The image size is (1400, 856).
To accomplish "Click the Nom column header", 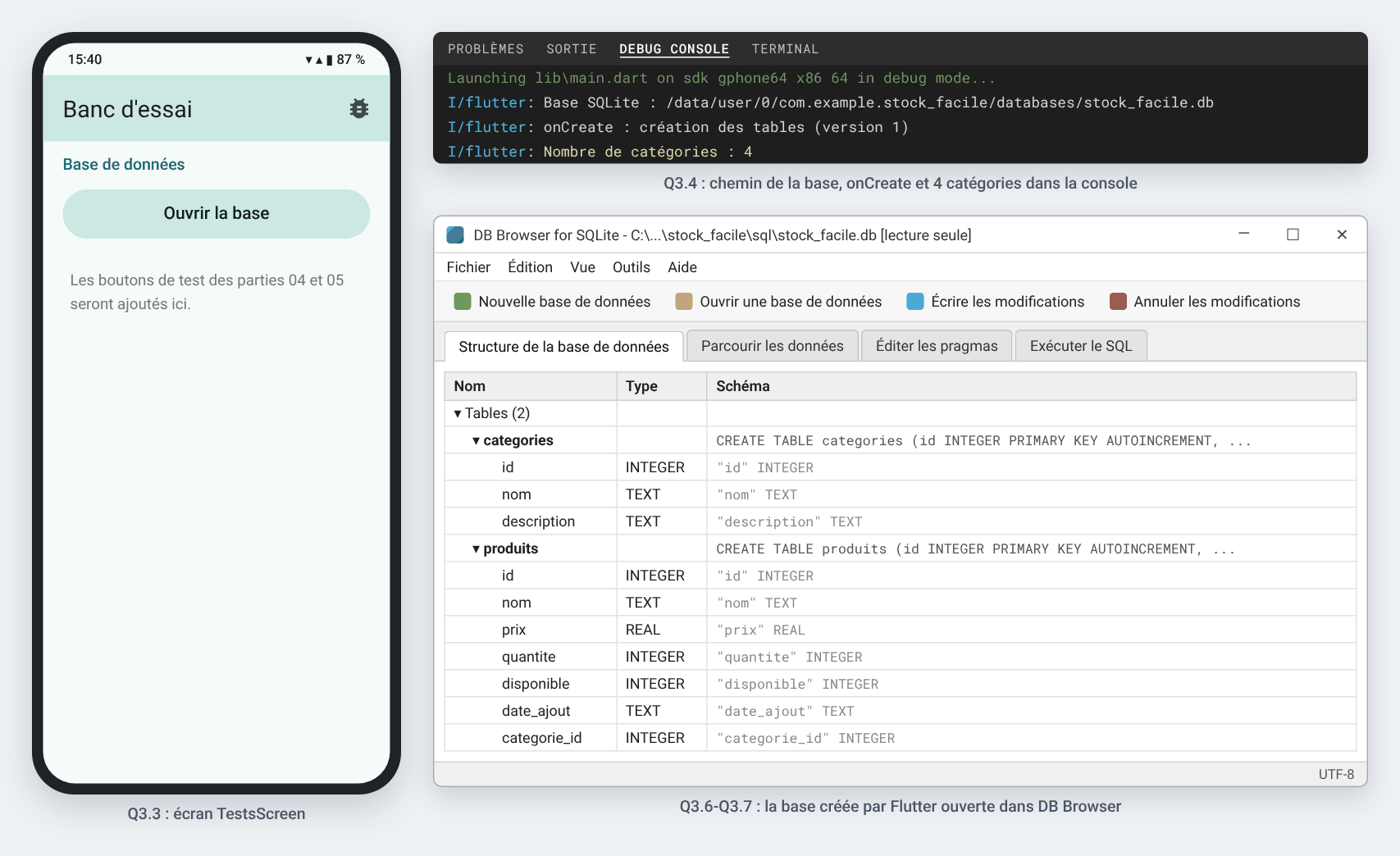I will [x=531, y=386].
